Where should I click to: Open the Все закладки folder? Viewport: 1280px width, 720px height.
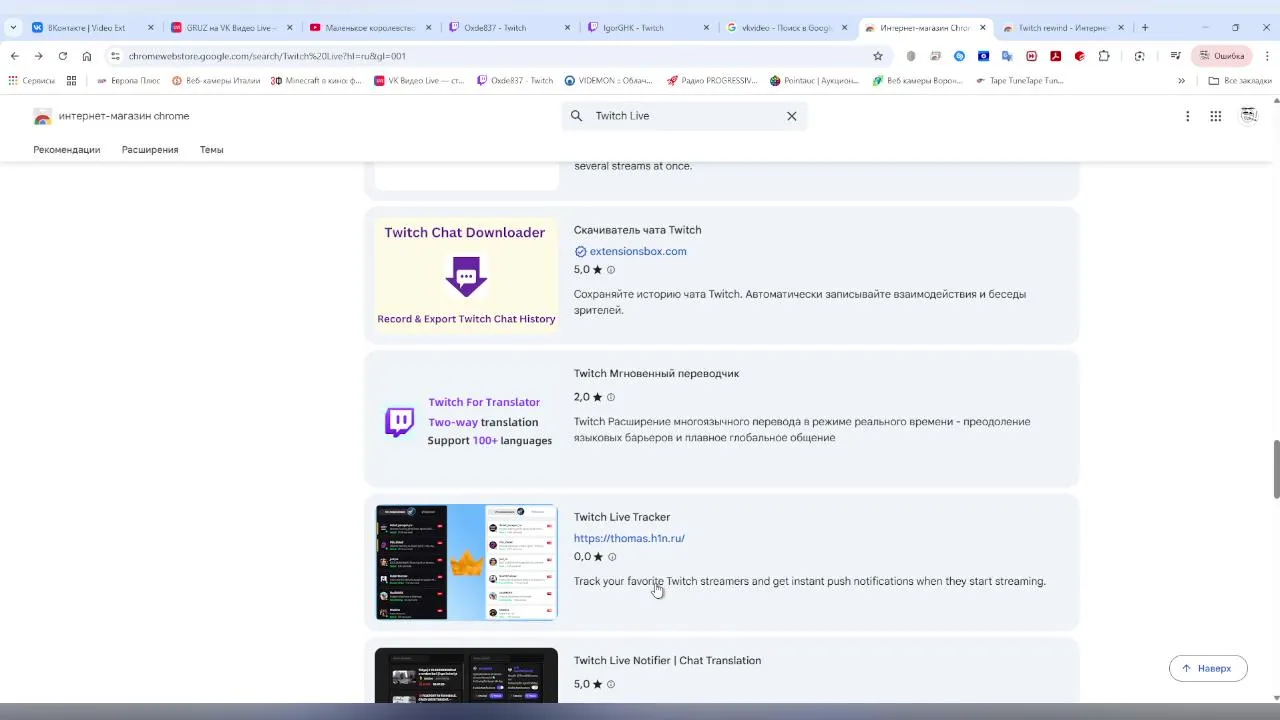coord(1240,80)
